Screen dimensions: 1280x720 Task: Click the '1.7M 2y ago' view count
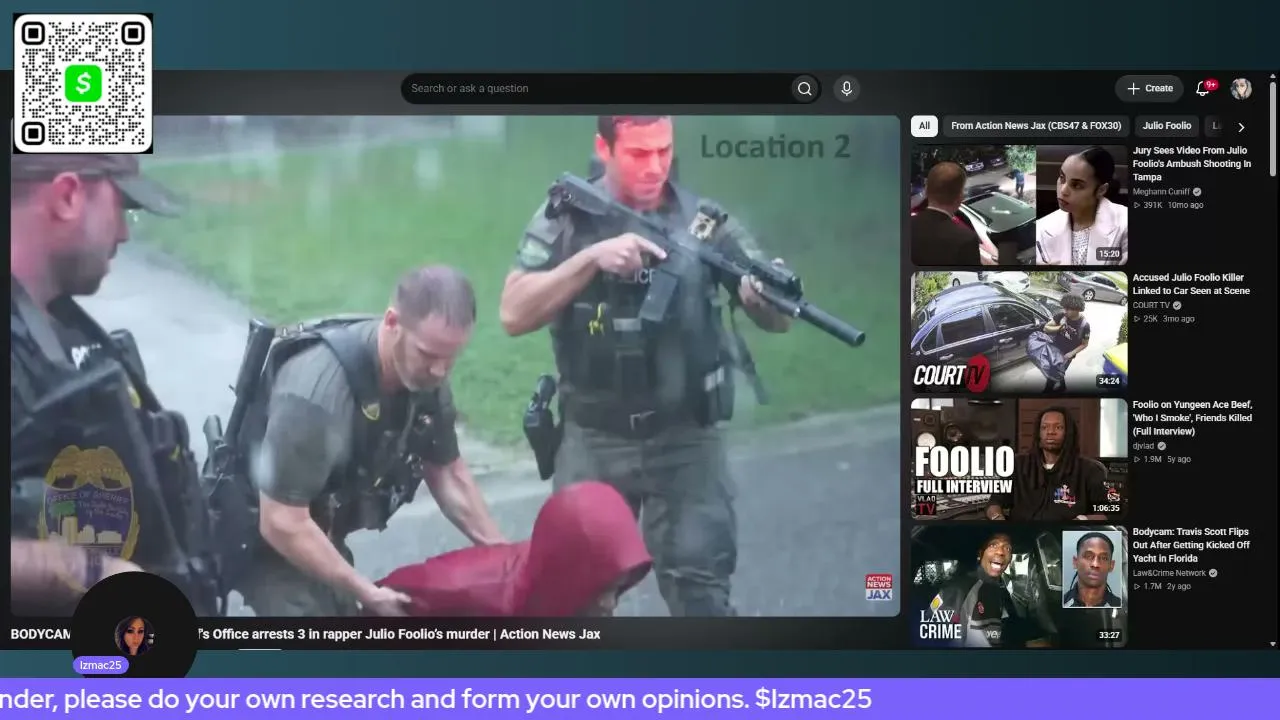[1162, 586]
